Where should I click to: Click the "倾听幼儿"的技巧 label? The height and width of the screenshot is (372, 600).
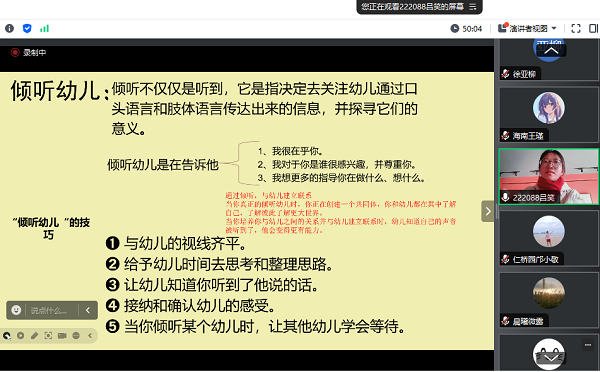tap(51, 228)
